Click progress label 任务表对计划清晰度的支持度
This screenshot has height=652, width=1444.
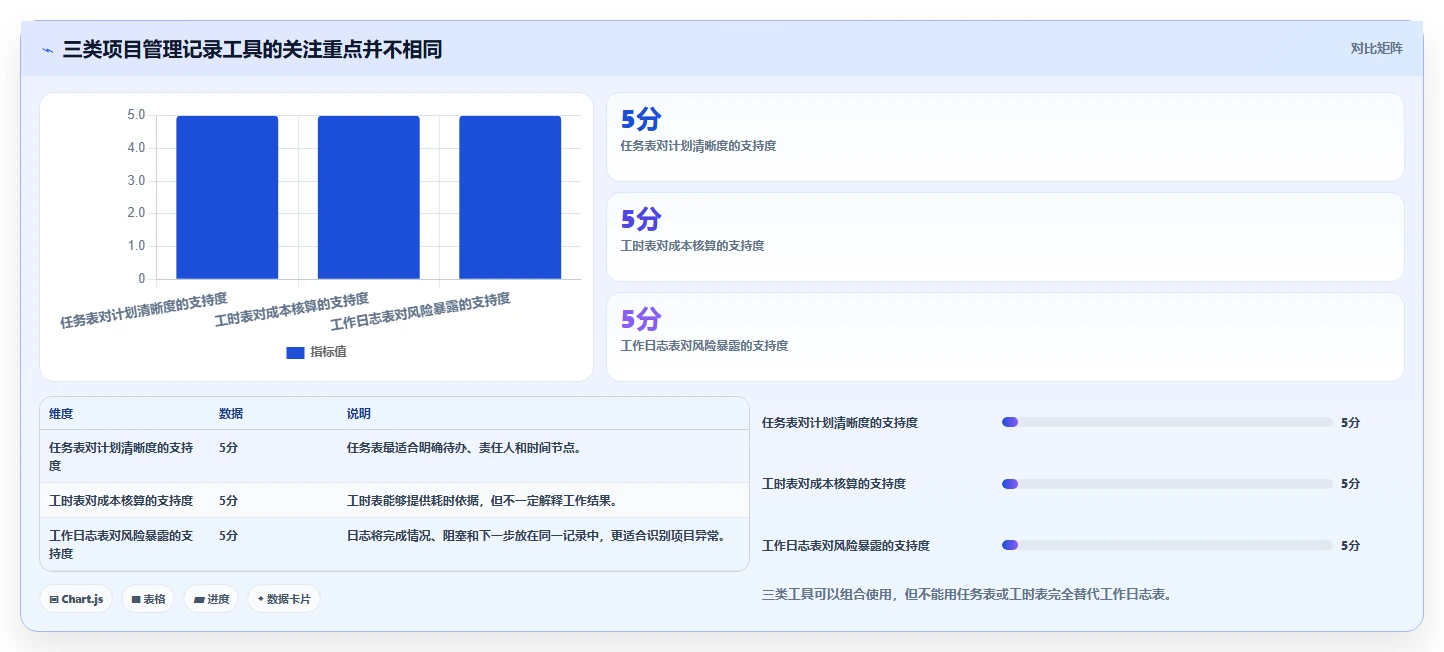[x=840, y=423]
